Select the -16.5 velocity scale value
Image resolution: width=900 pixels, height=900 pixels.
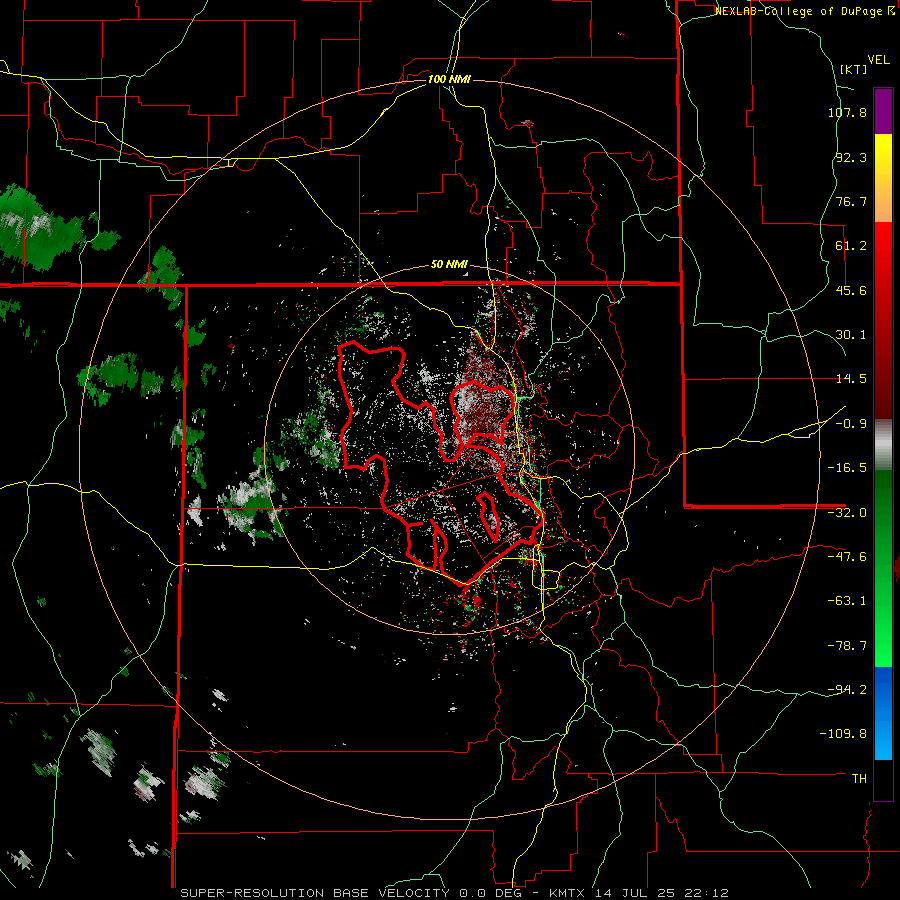tap(847, 468)
